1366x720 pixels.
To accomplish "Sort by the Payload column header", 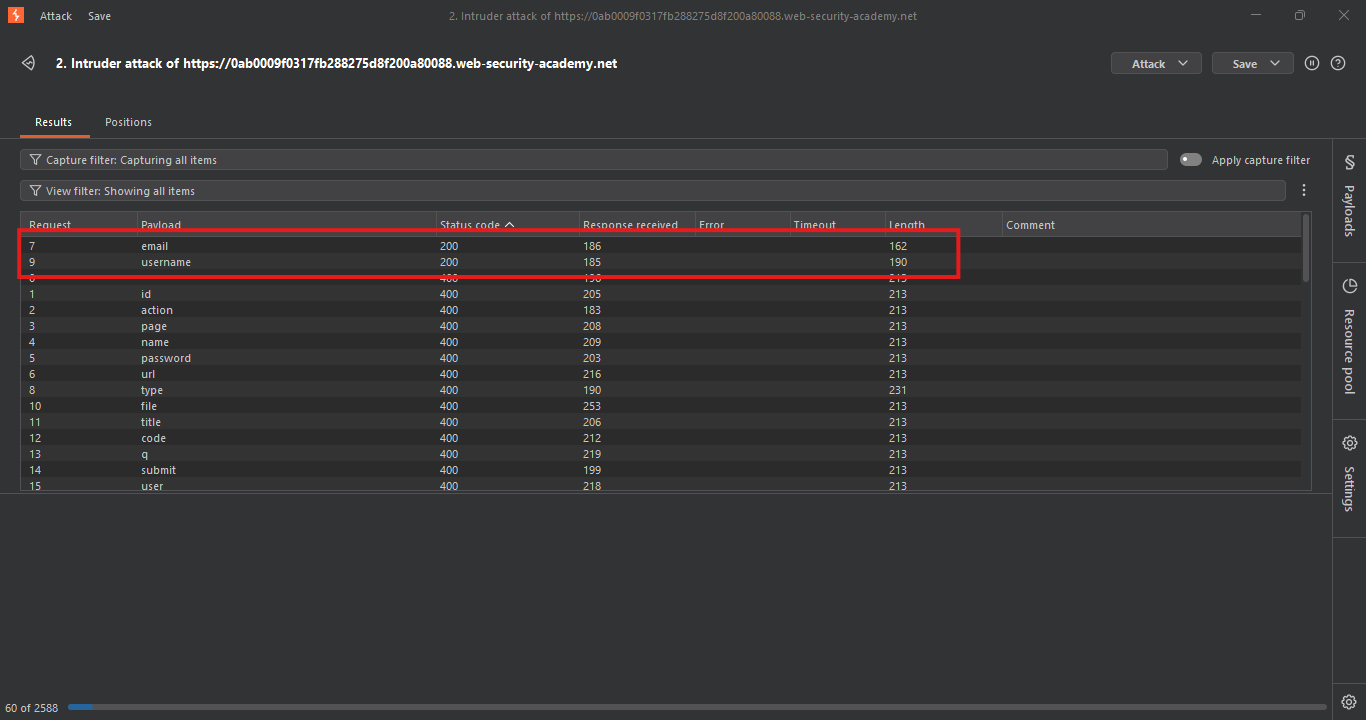I will tap(287, 225).
